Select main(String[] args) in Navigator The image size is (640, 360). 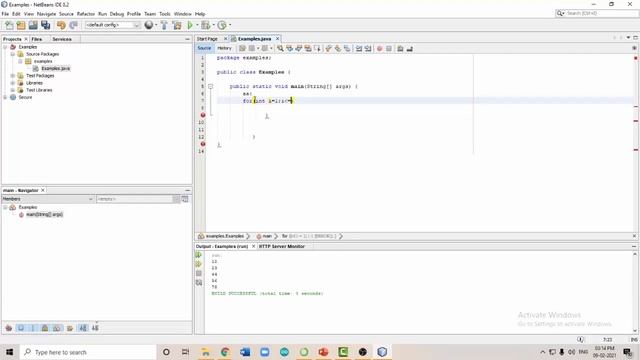[44, 214]
